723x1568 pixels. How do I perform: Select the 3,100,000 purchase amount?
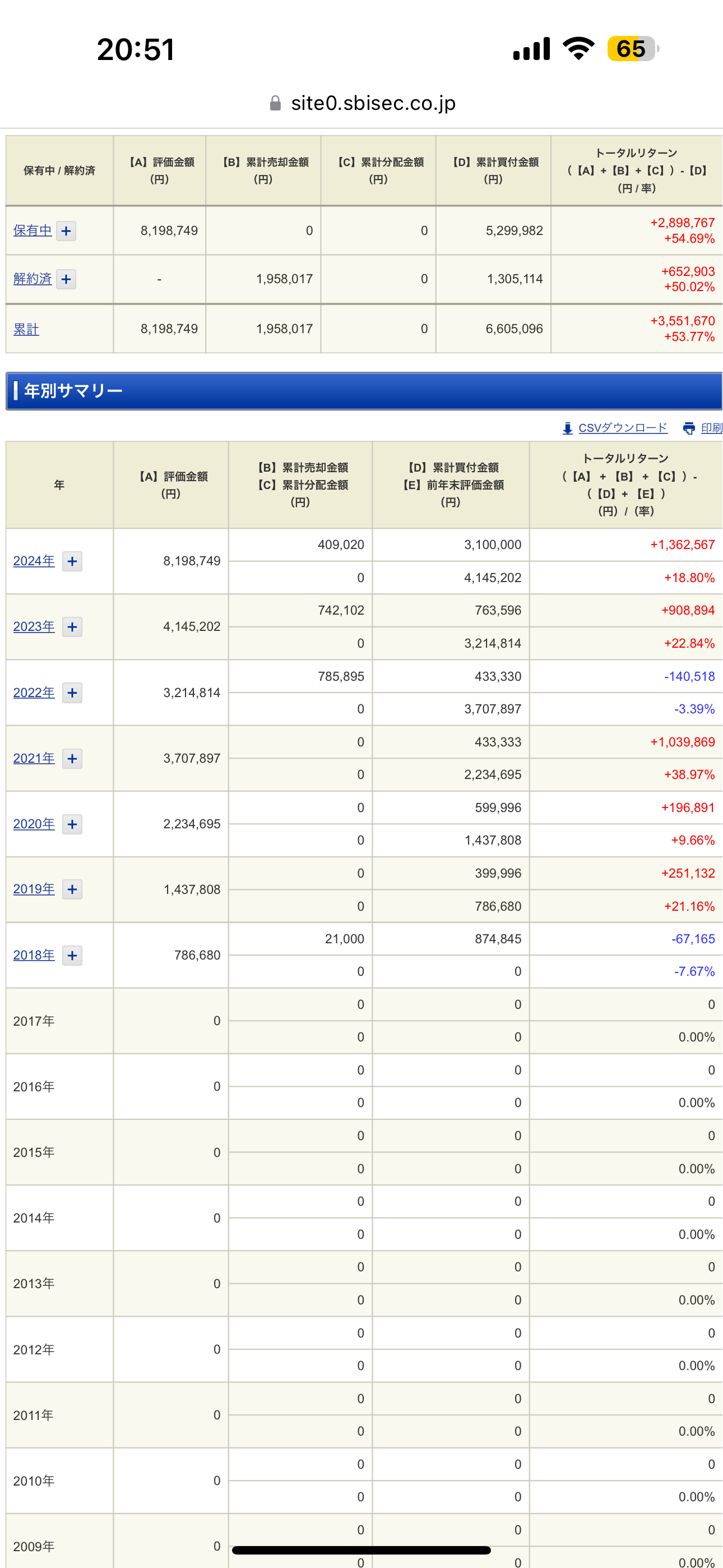point(493,545)
